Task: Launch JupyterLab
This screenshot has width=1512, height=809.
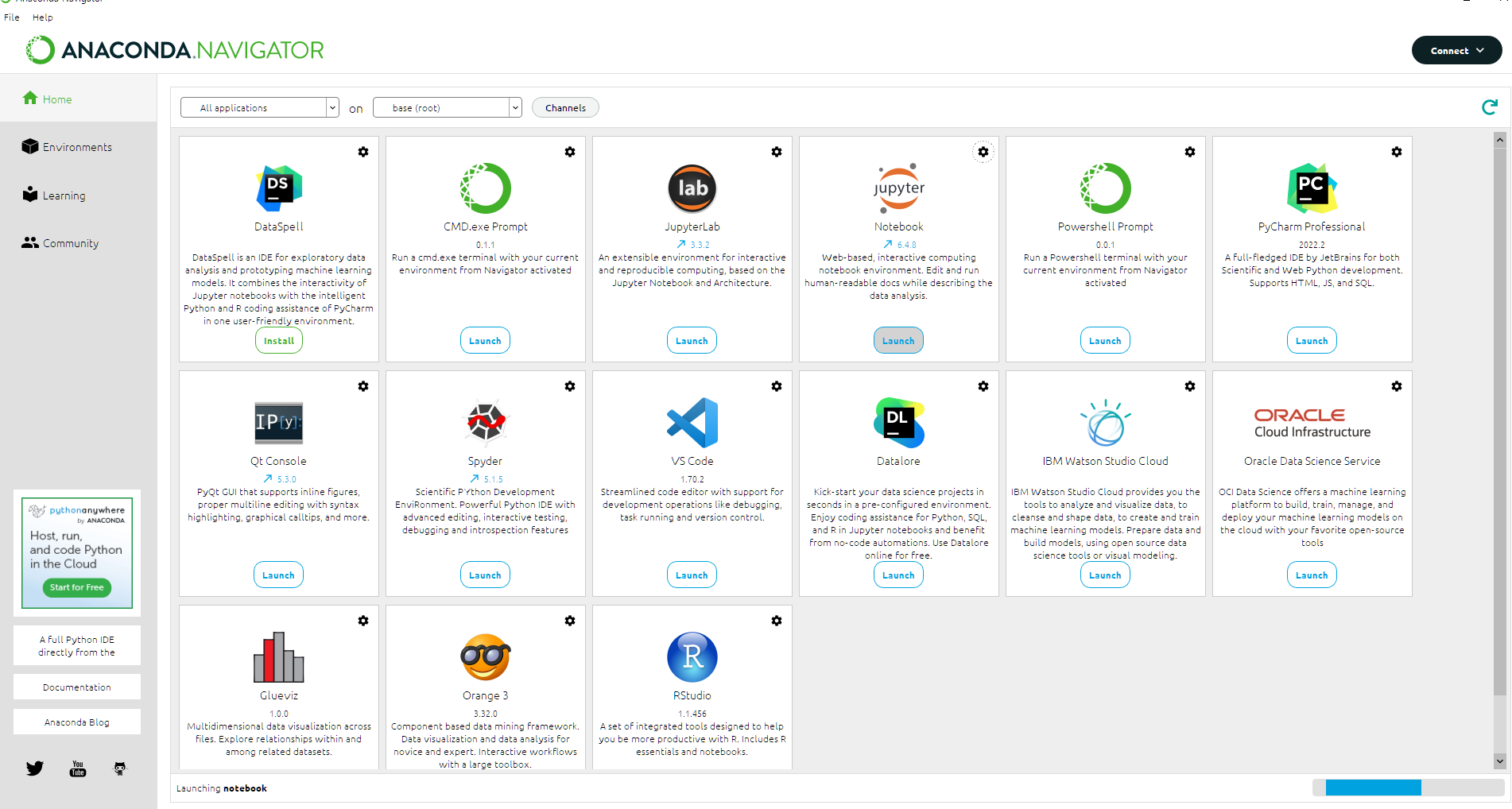Action: coord(692,341)
